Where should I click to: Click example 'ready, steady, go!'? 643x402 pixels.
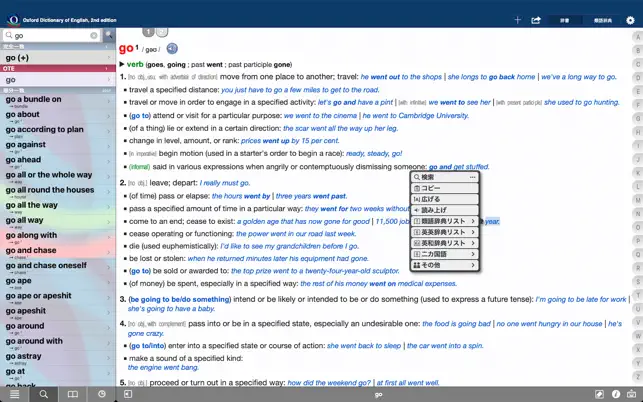tap(374, 154)
